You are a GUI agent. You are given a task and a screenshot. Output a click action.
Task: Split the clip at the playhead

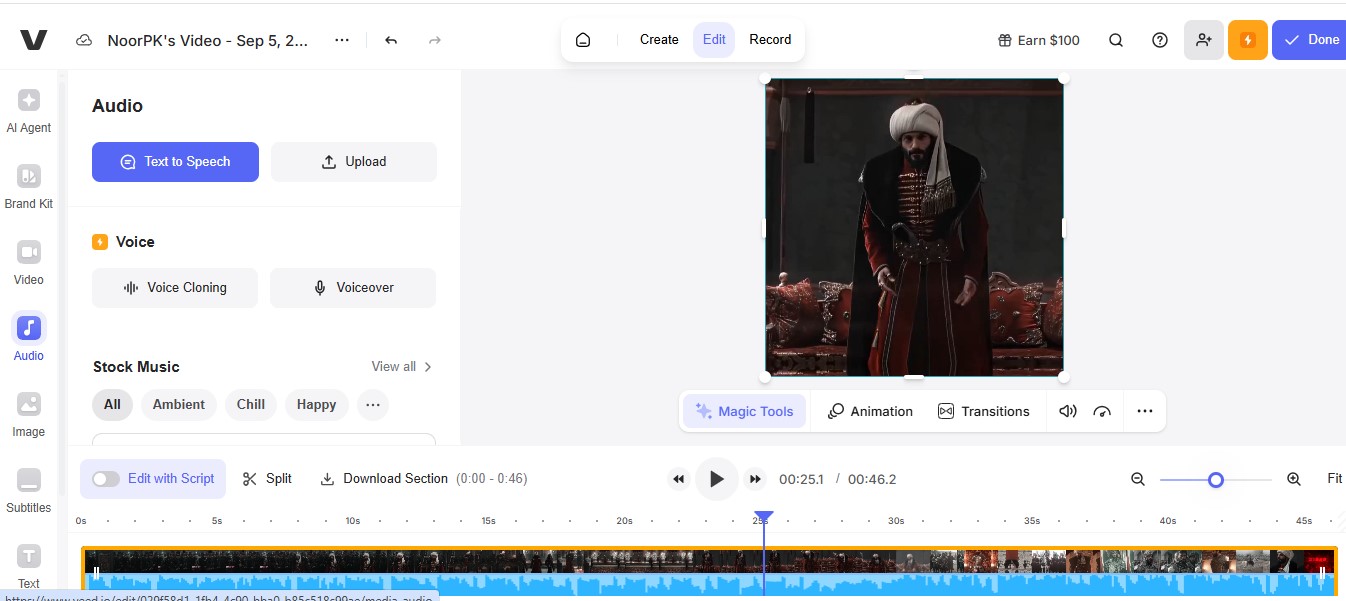coord(266,478)
